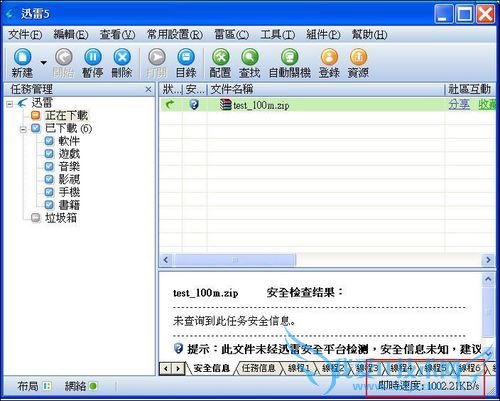
Task: Click the horizontal scrollbar left arrow
Action: pos(166,260)
